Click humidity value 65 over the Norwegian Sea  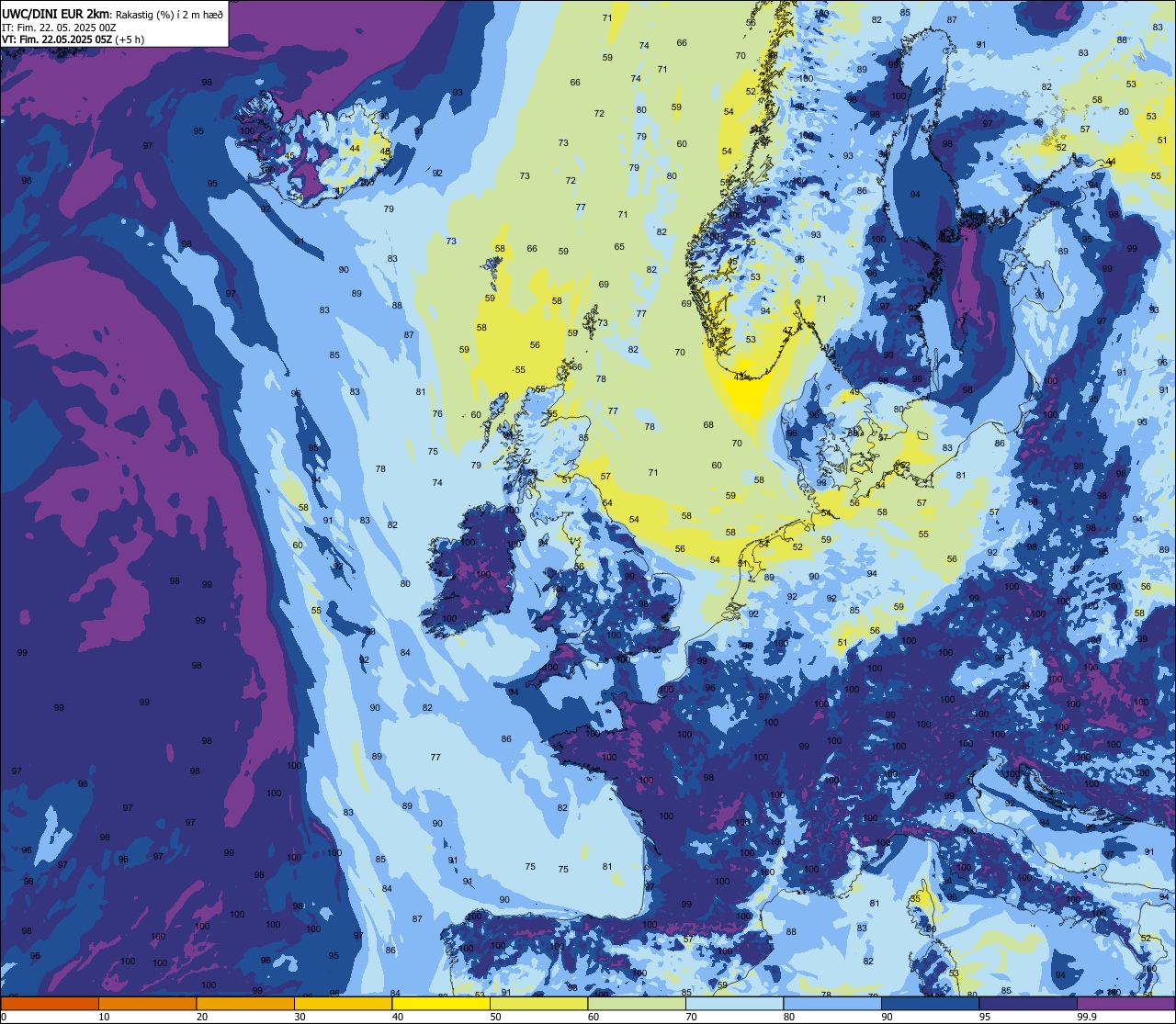point(619,247)
